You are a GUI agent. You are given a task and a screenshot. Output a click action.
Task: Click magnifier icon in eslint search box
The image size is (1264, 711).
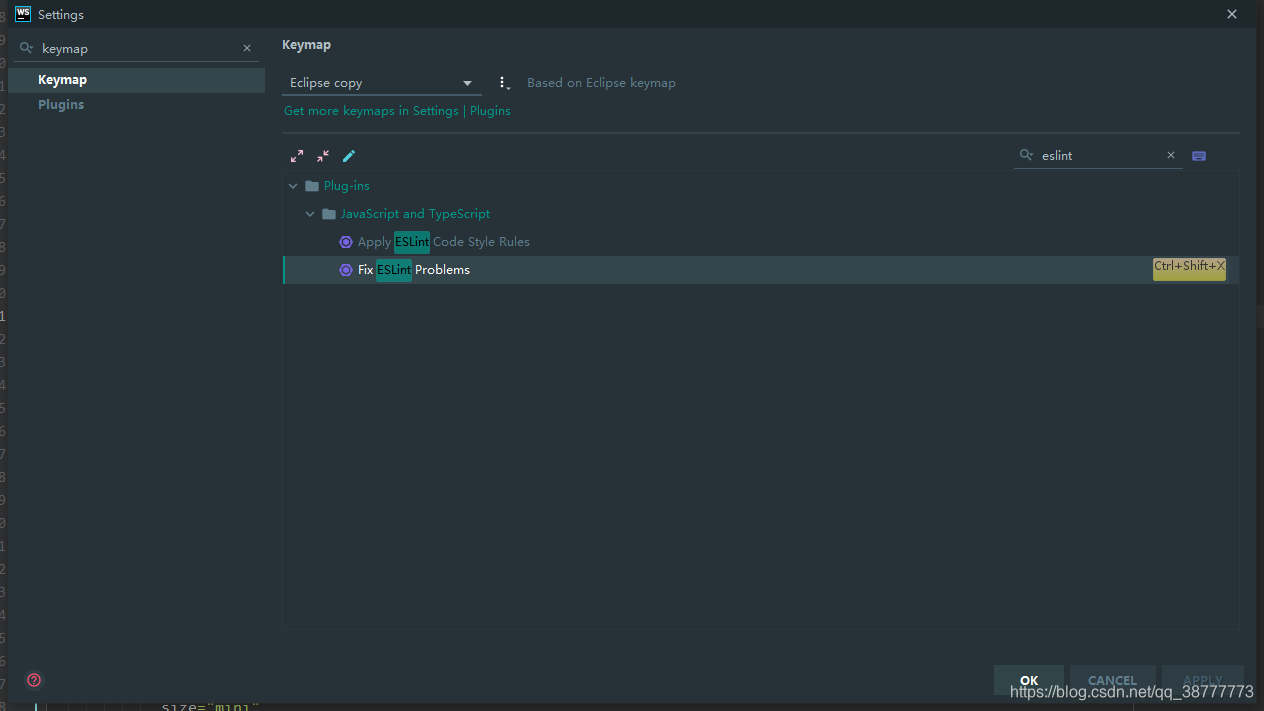pos(1026,155)
